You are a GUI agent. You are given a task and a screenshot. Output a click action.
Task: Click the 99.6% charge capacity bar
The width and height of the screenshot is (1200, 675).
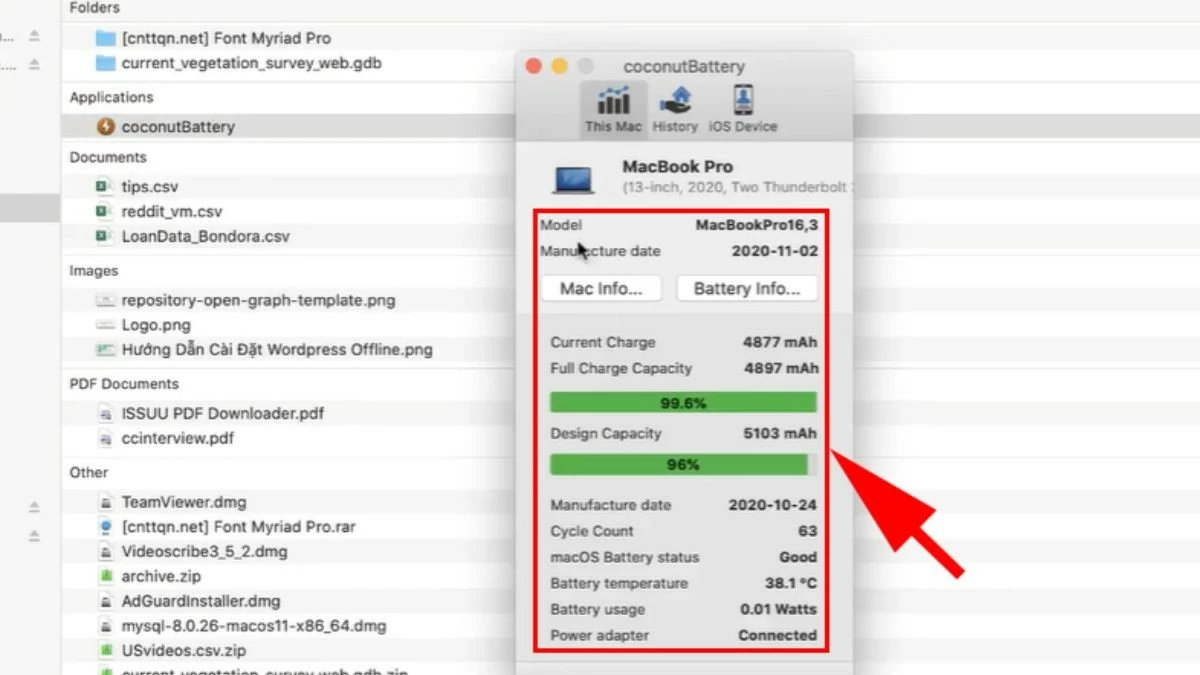click(683, 402)
